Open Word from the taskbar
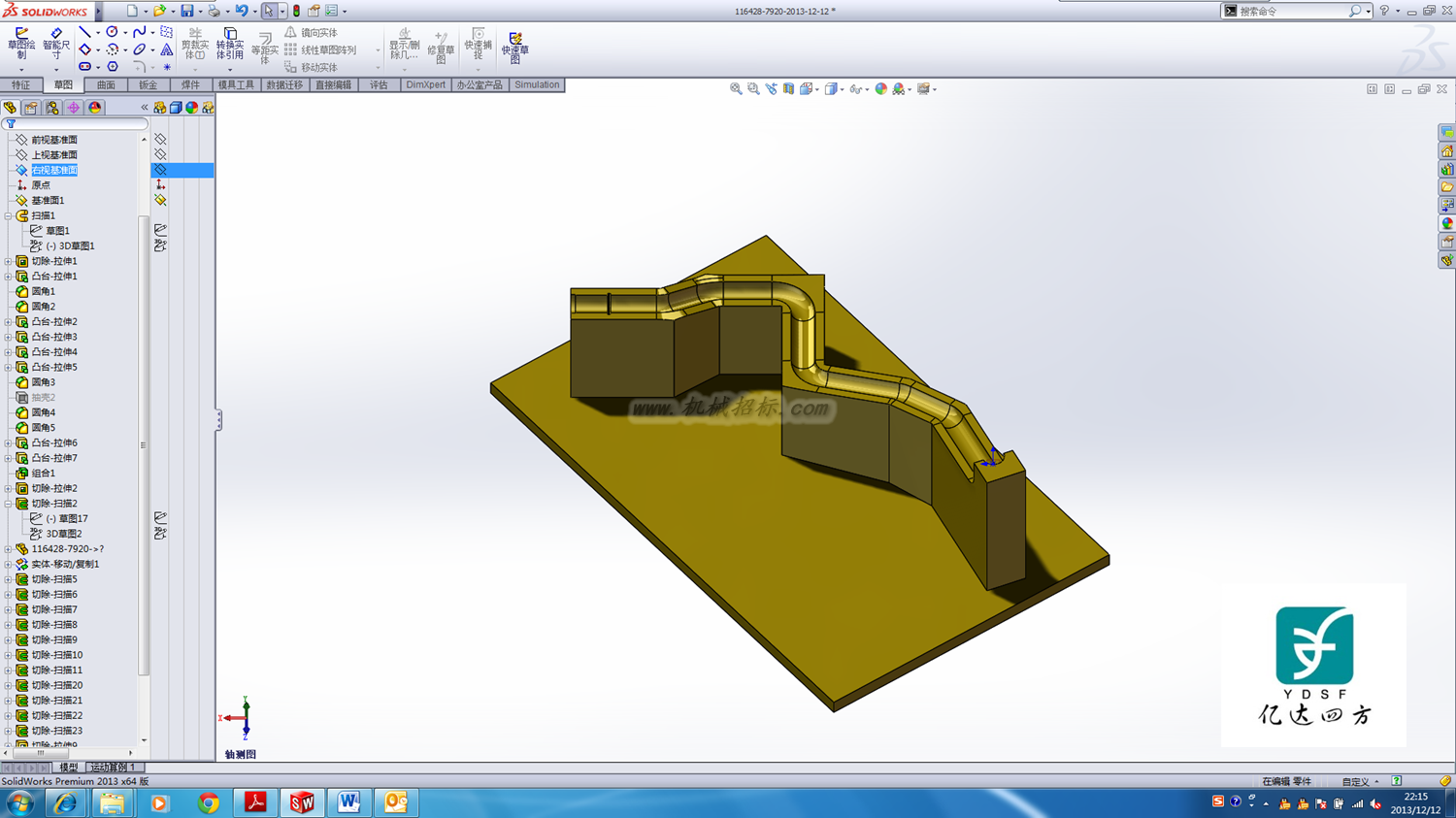Viewport: 1456px width, 818px height. click(348, 802)
